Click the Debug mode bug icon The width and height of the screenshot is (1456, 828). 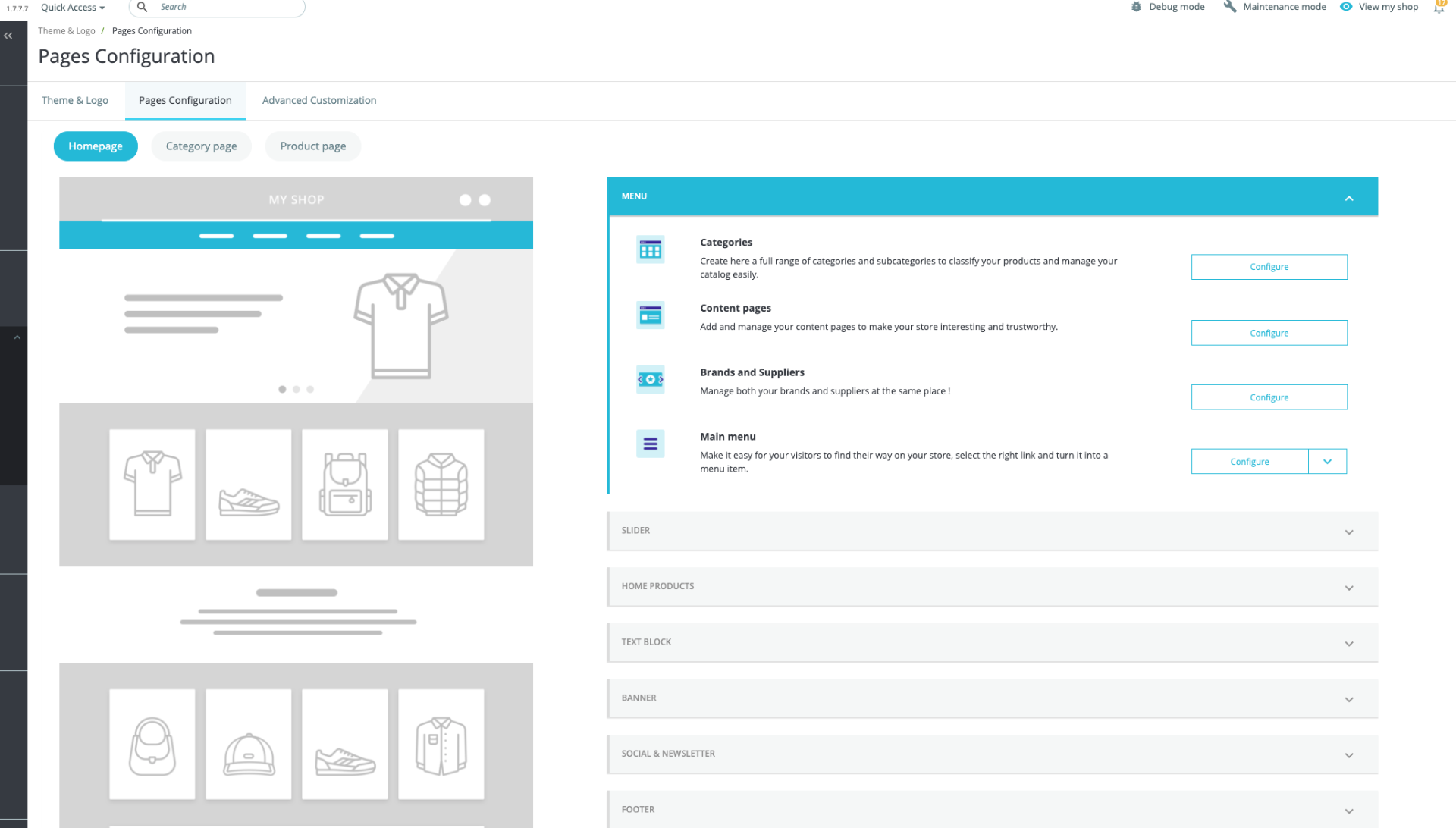[x=1136, y=7]
